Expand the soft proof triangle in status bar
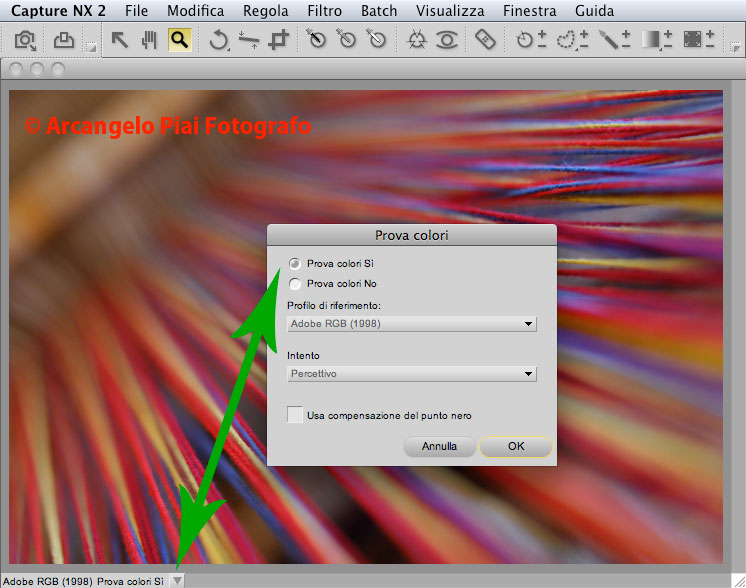 coord(177,580)
